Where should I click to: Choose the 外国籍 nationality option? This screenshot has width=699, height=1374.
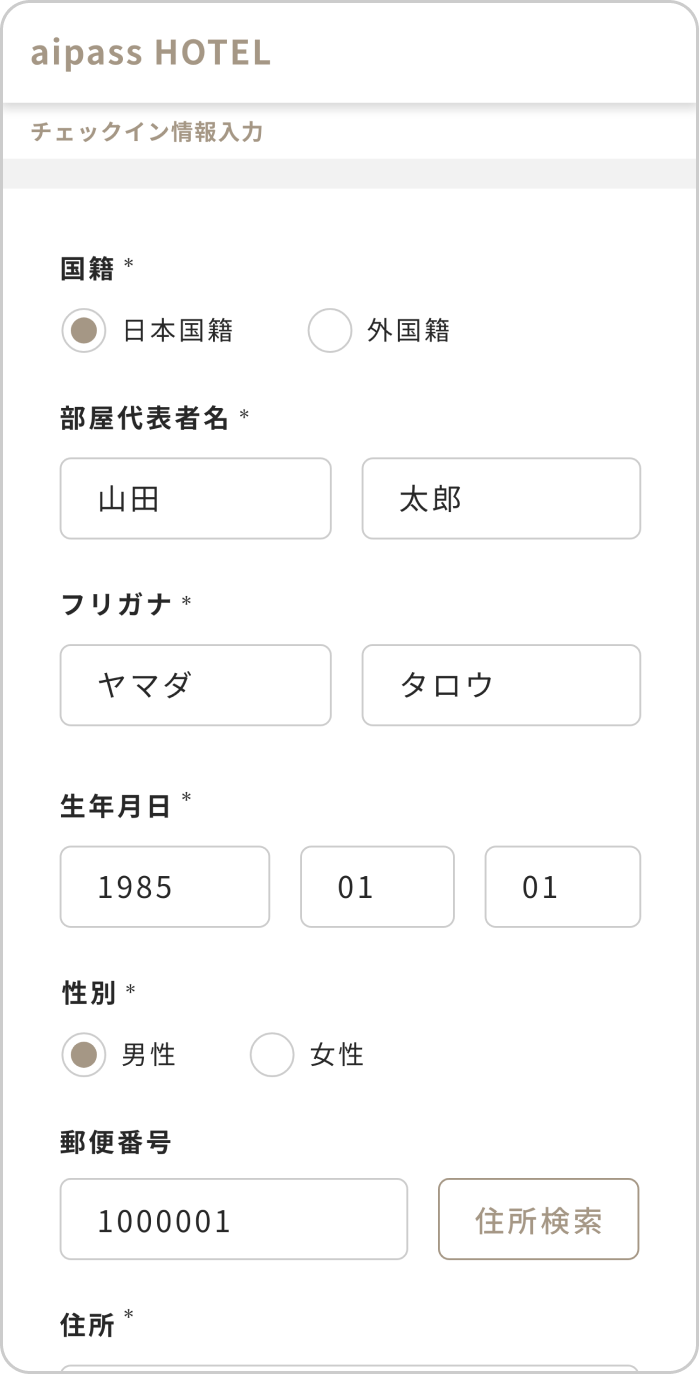(330, 331)
